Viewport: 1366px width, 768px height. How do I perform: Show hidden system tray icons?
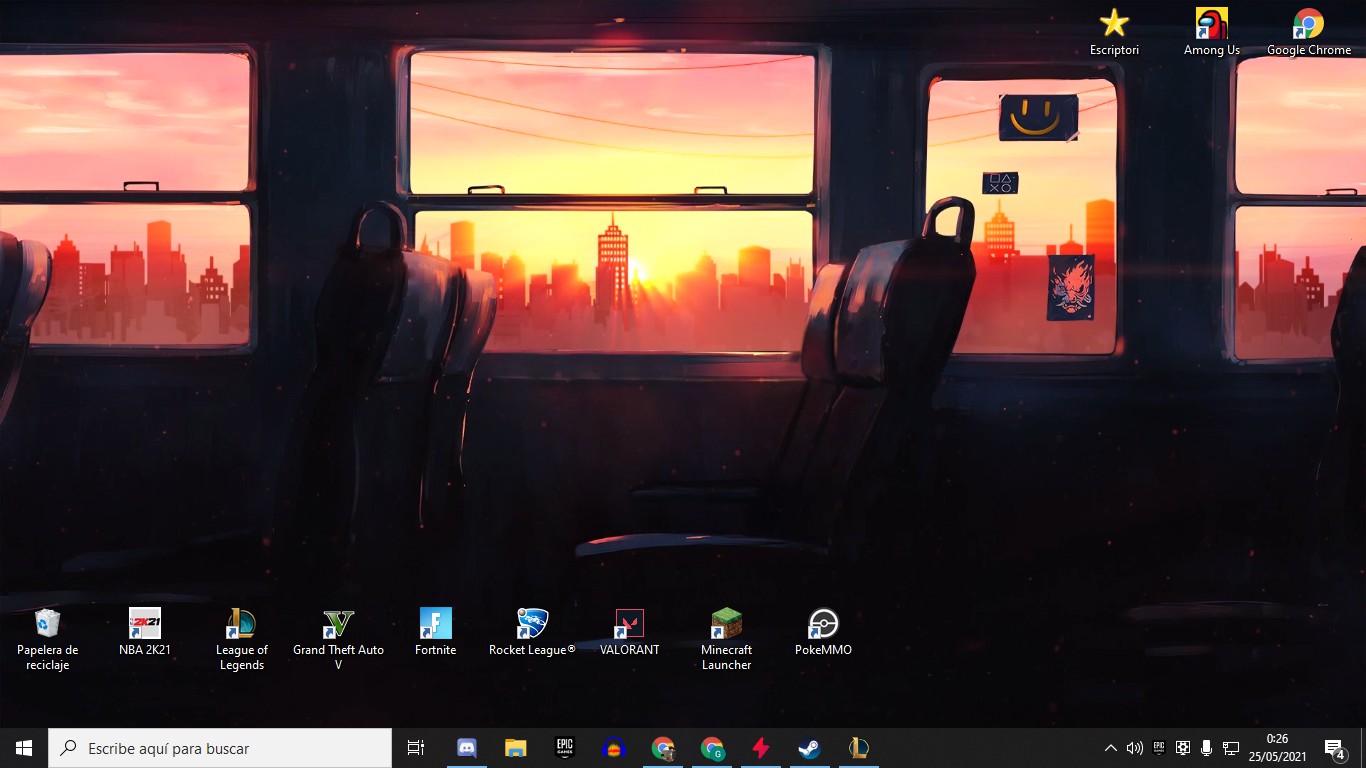[1110, 748]
